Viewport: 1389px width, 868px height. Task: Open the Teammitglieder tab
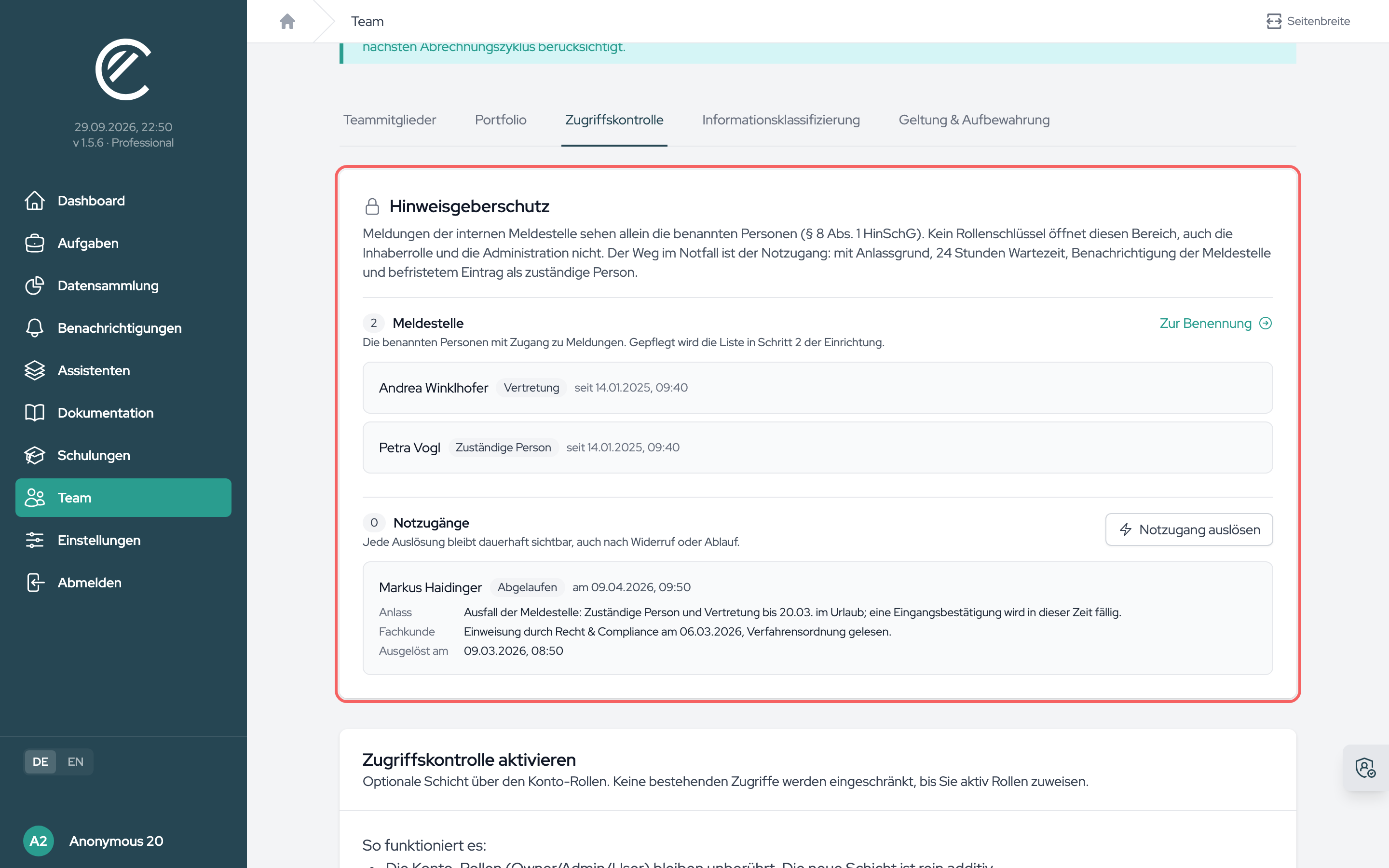pos(389,120)
